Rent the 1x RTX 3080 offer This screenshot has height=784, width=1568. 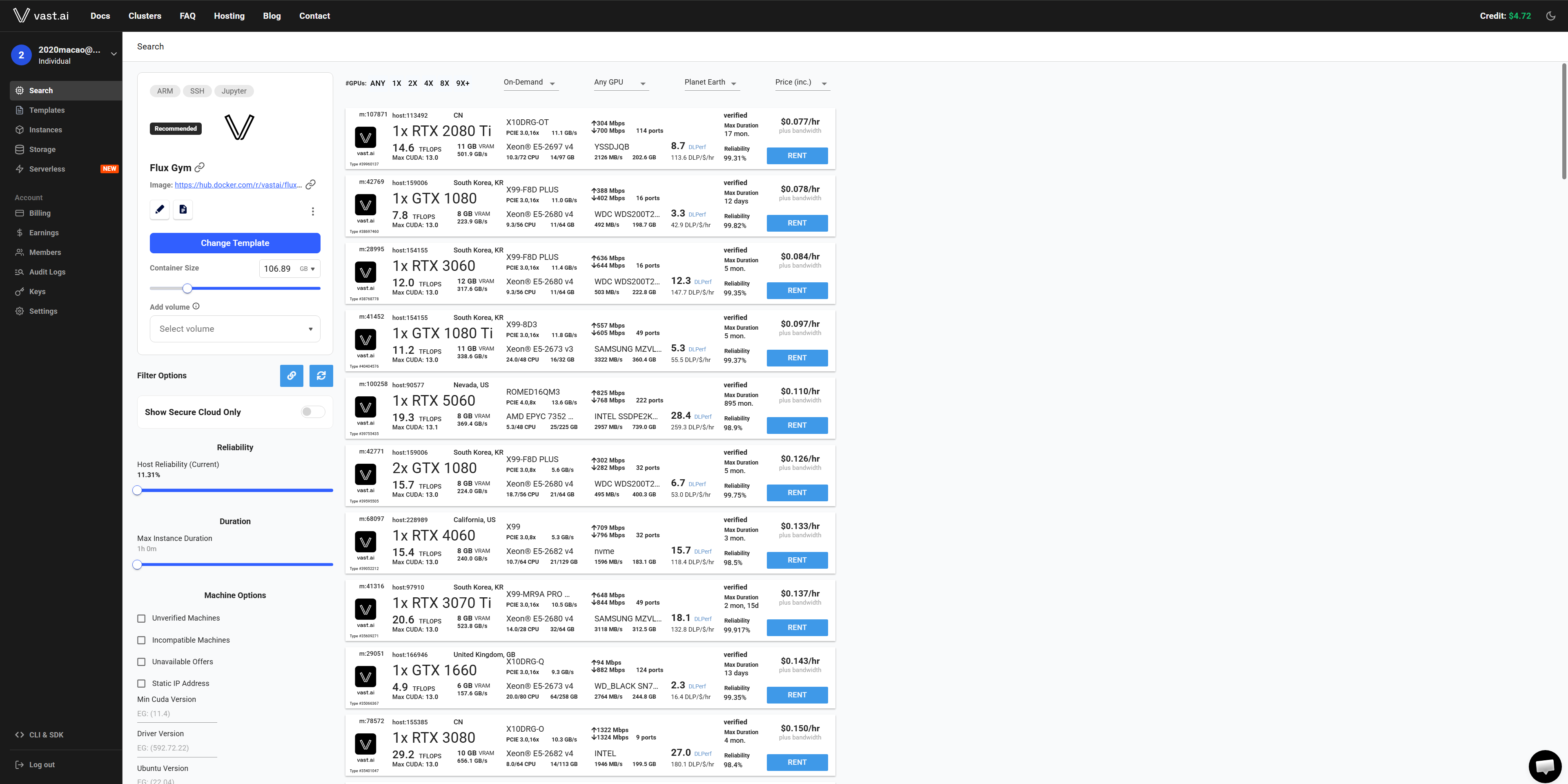(797, 763)
